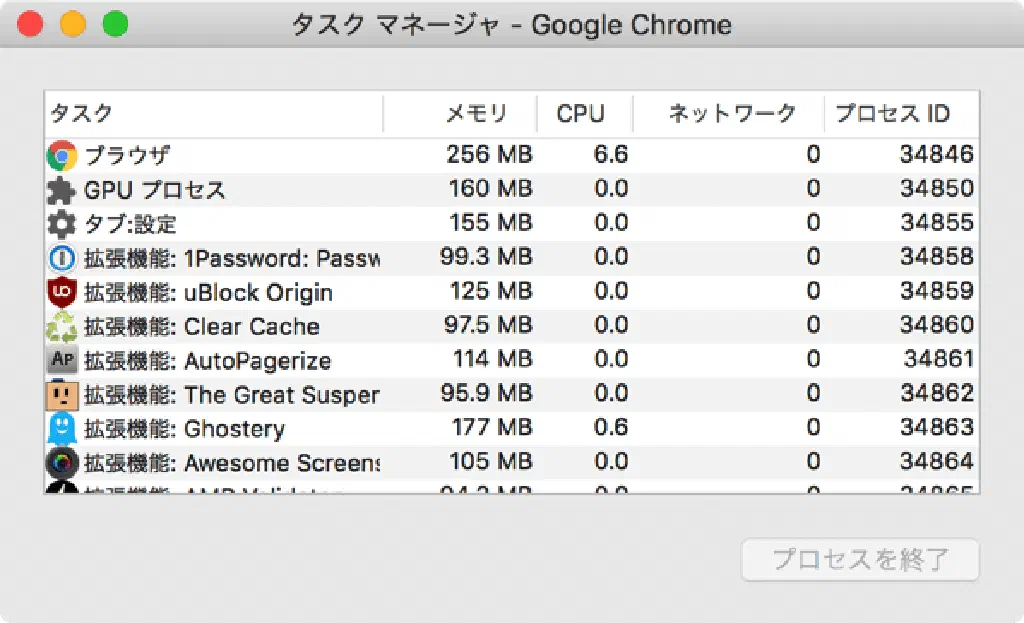Click the 1Password extension icon
The image size is (1024, 623).
click(x=62, y=258)
